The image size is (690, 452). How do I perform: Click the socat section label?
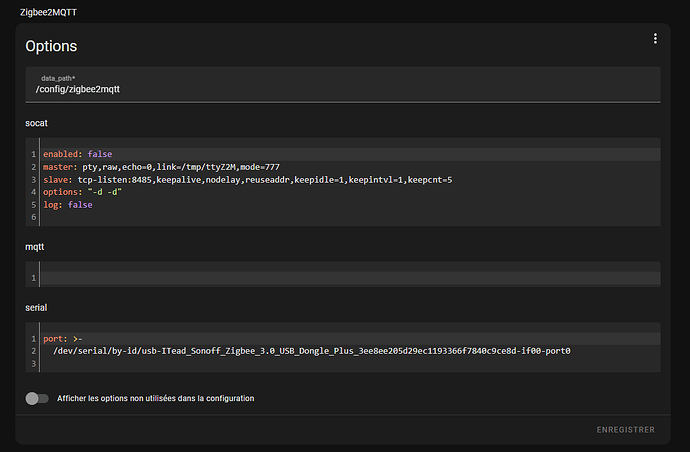[36, 123]
